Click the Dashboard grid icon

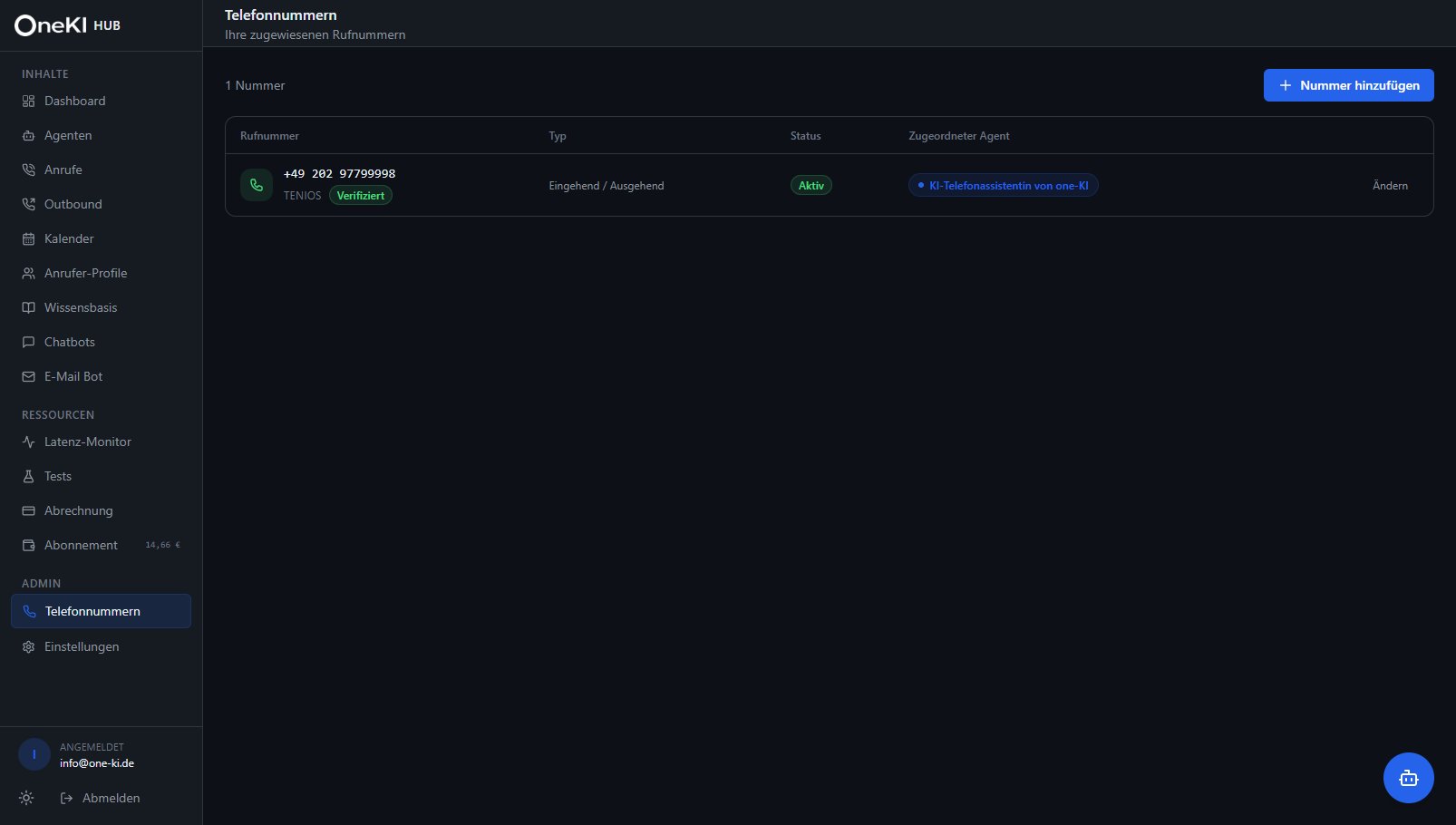(x=28, y=102)
